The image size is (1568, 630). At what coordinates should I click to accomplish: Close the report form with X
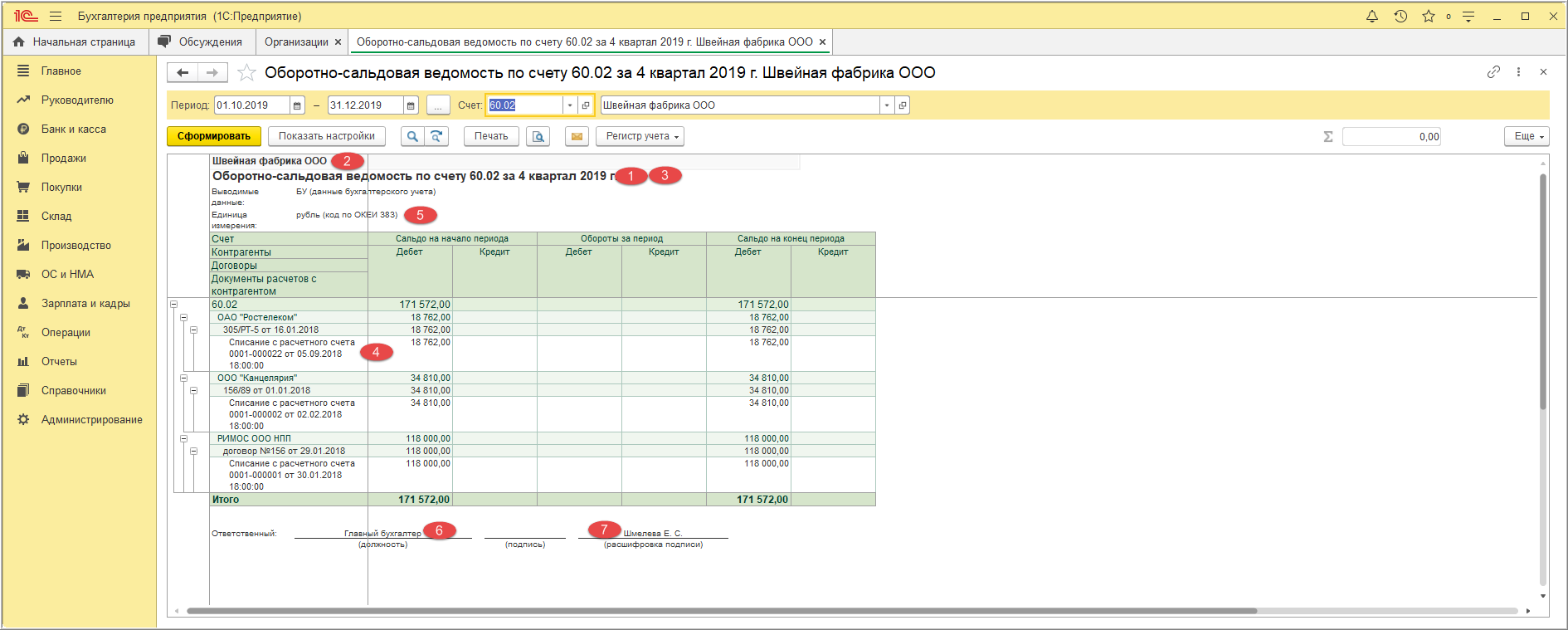(x=1543, y=72)
